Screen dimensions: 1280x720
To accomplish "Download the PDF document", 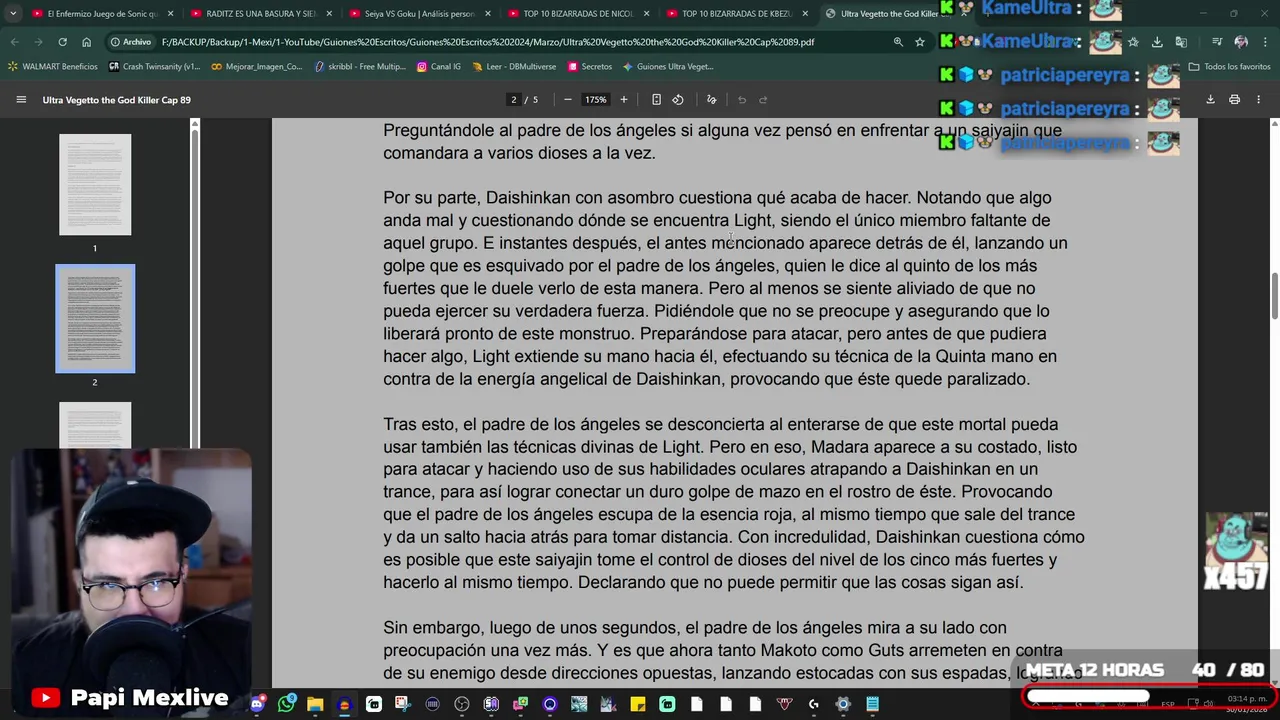I will pyautogui.click(x=1210, y=100).
